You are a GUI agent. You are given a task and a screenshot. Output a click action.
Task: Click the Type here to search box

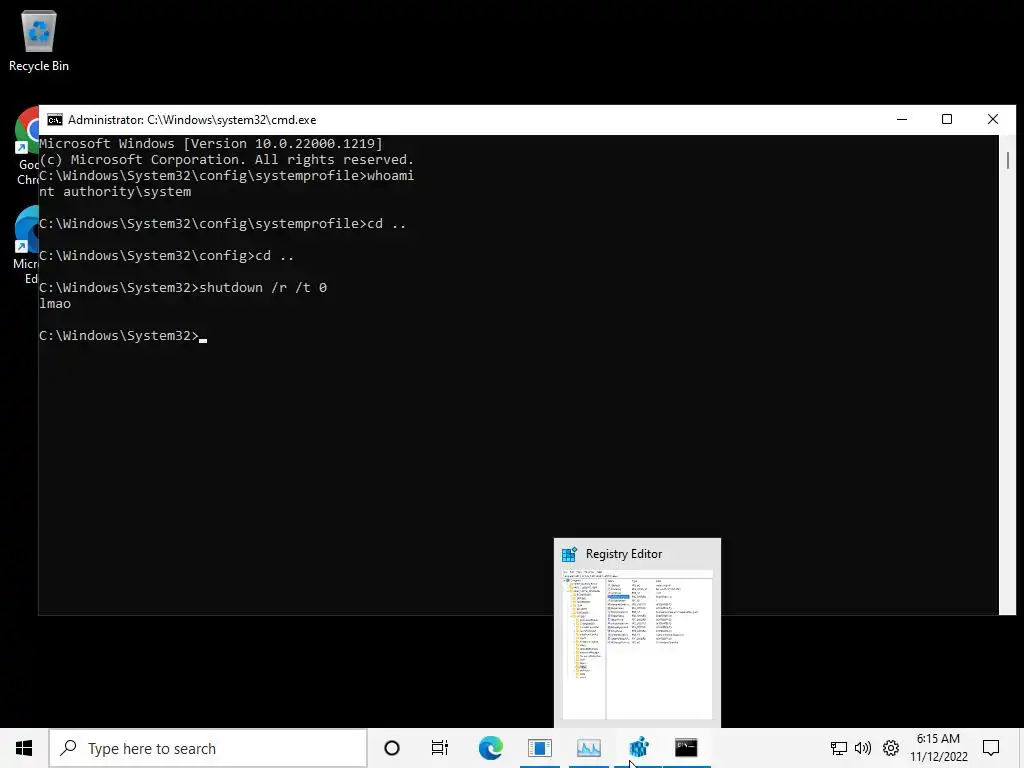coord(208,748)
